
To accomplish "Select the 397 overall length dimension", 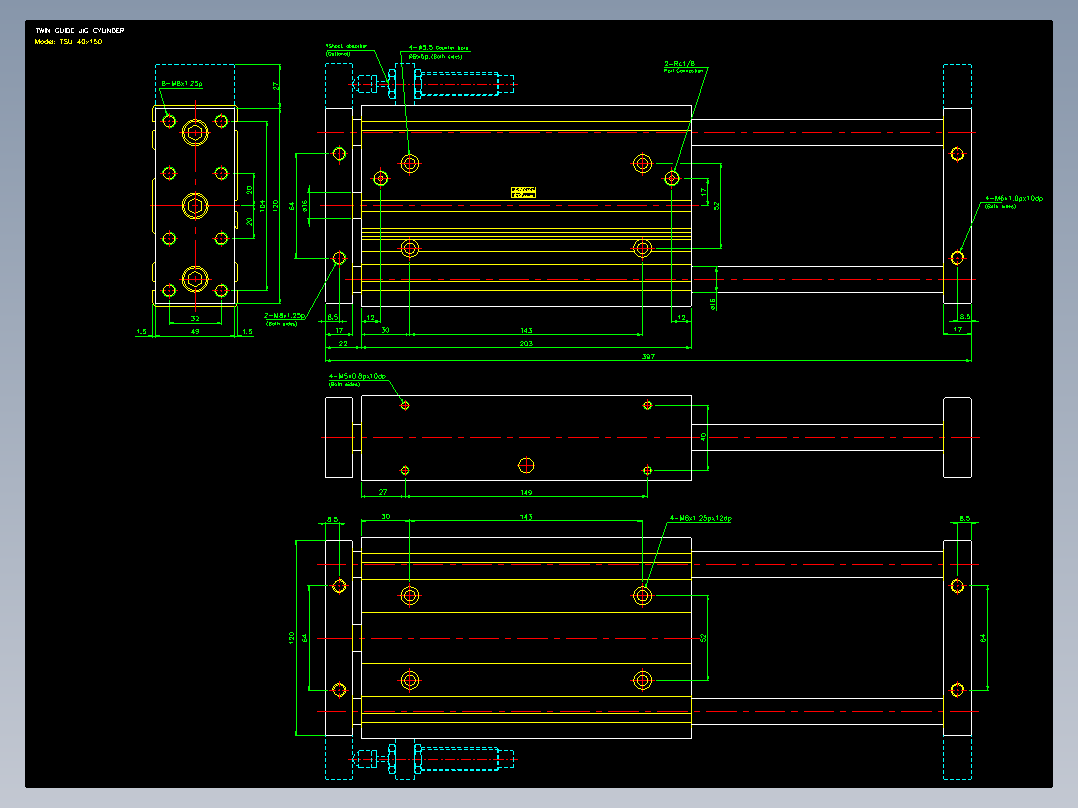I will tap(648, 356).
